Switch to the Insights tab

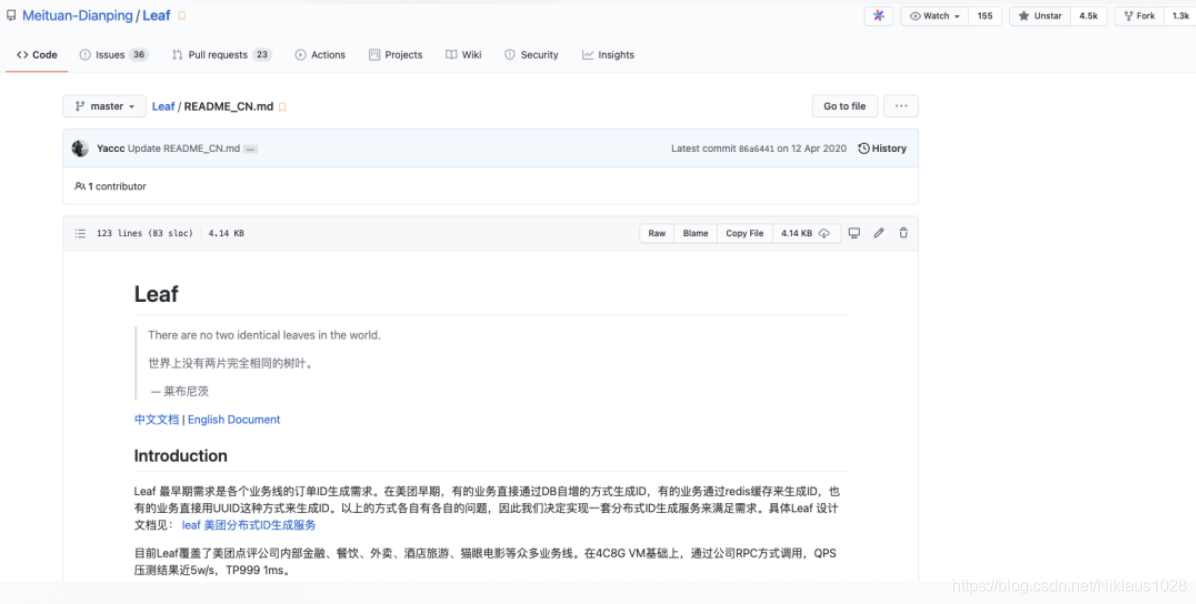click(608, 55)
